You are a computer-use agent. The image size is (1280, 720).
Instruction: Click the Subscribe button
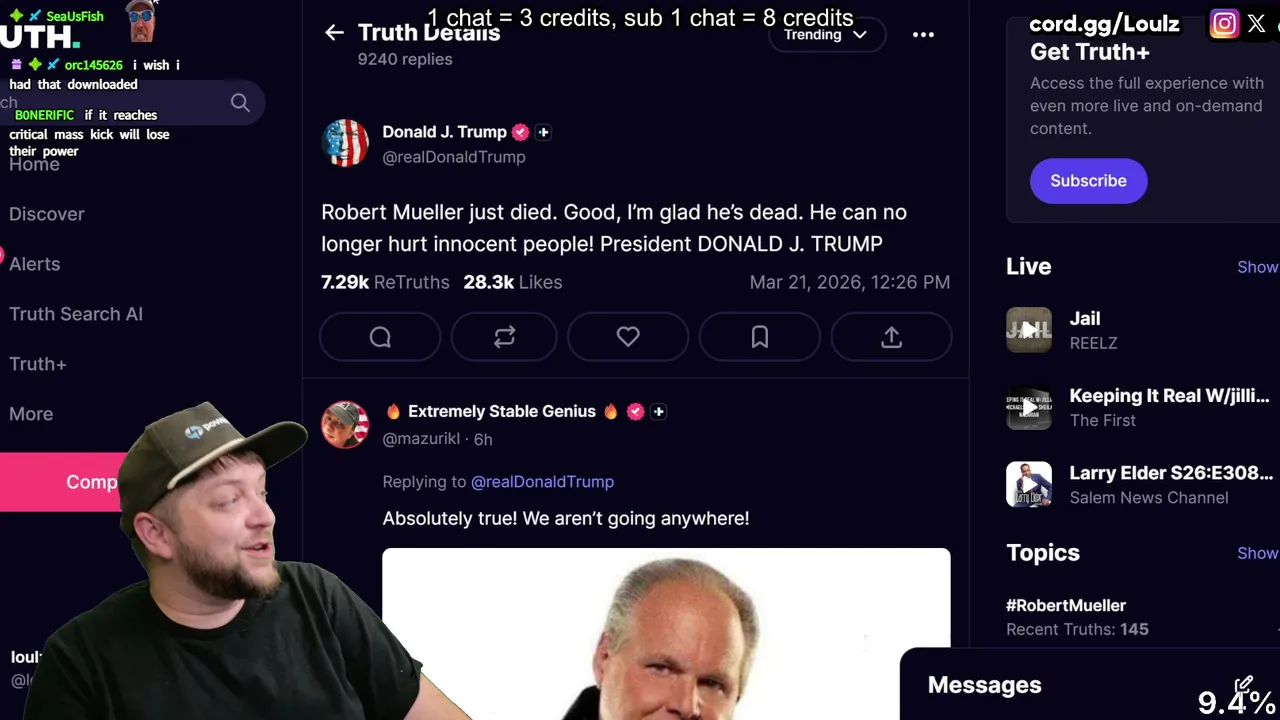[1088, 181]
